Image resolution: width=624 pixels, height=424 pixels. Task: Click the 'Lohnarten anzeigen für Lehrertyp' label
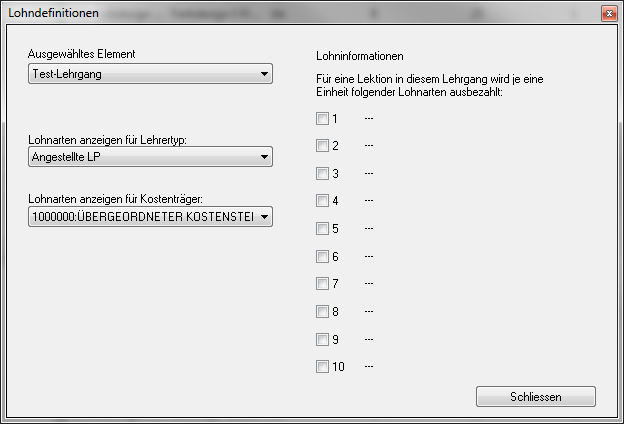pyautogui.click(x=109, y=139)
